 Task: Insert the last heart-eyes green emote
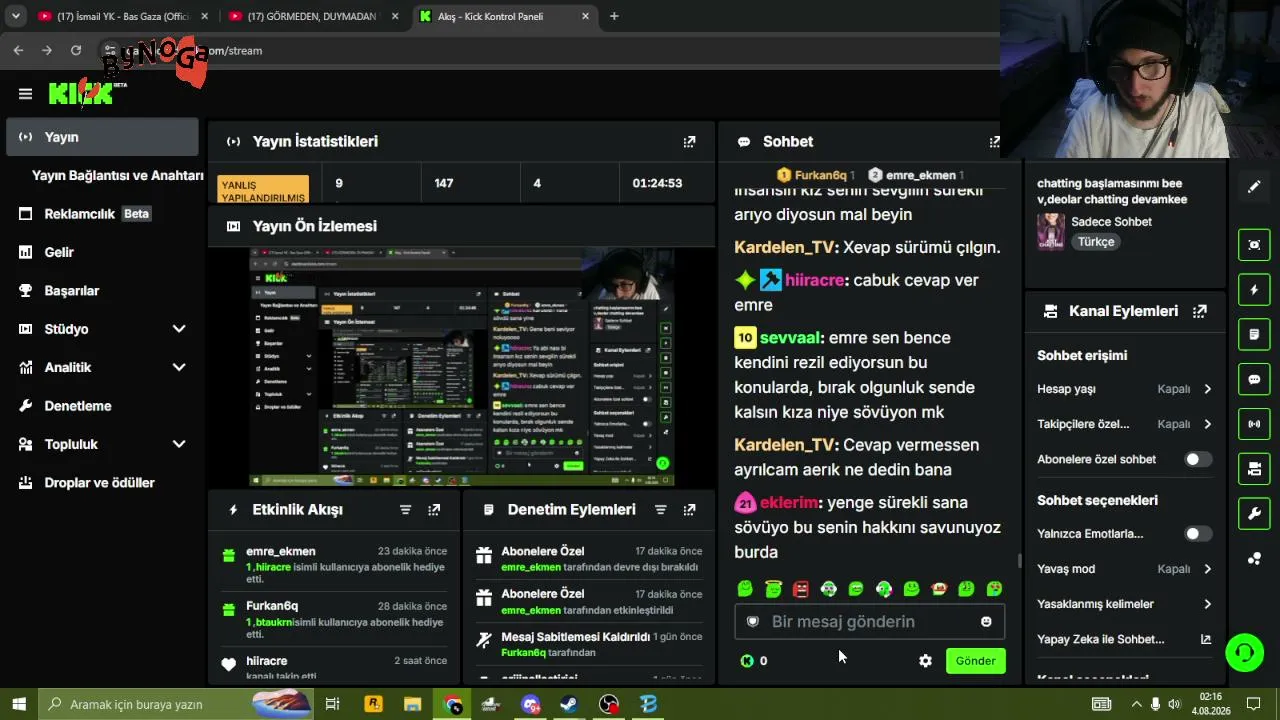tap(994, 589)
